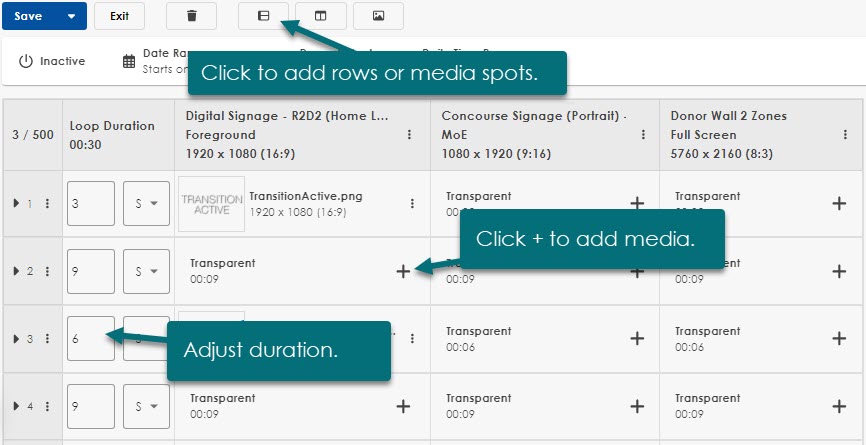Viewport: 866px width, 445px height.
Task: Add media to Concourse Signage row 3
Action: [636, 339]
